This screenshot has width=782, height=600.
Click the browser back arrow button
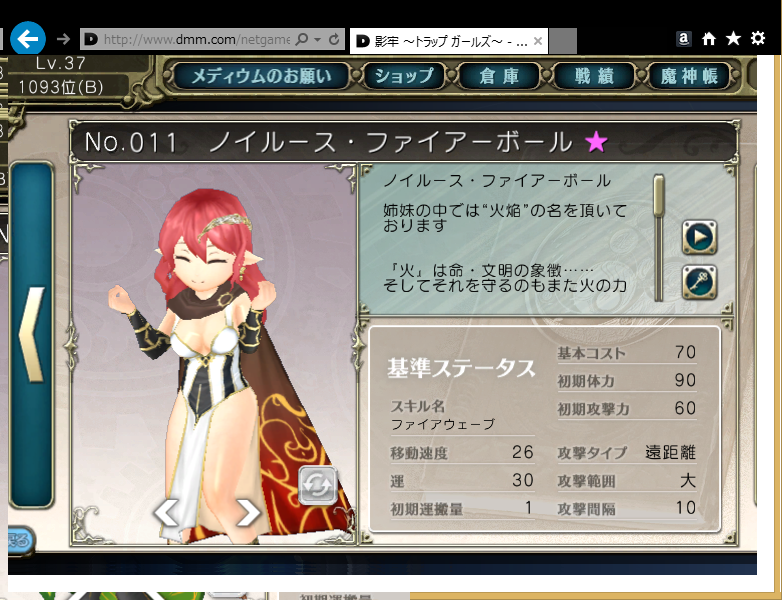[x=28, y=38]
